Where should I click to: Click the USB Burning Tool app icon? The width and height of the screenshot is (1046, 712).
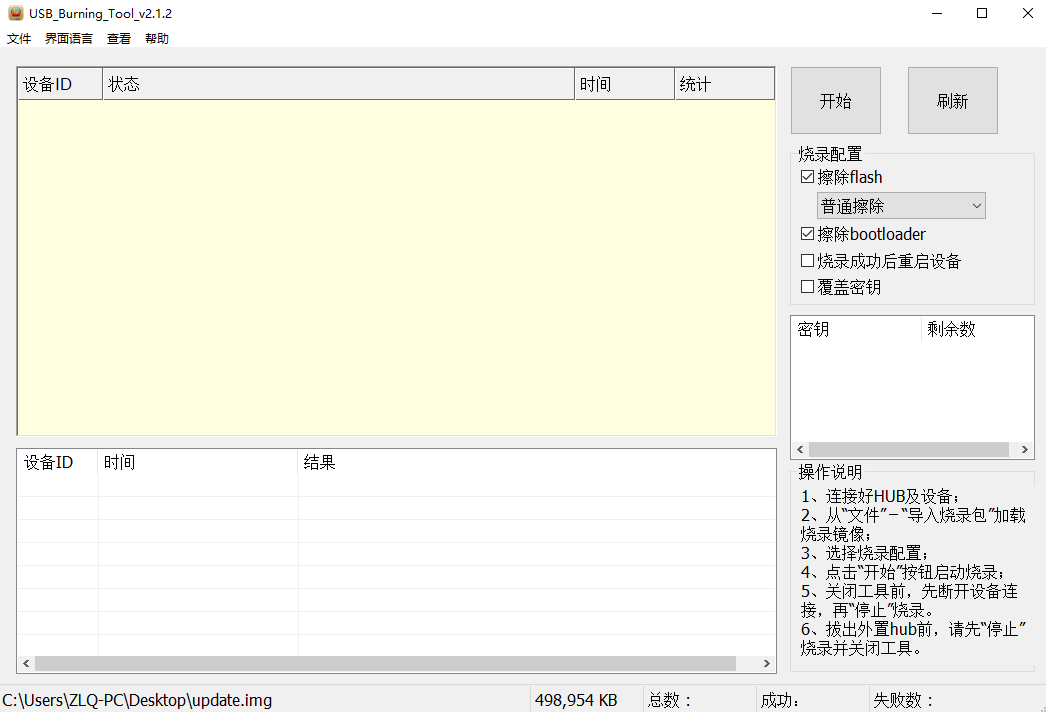(15, 13)
